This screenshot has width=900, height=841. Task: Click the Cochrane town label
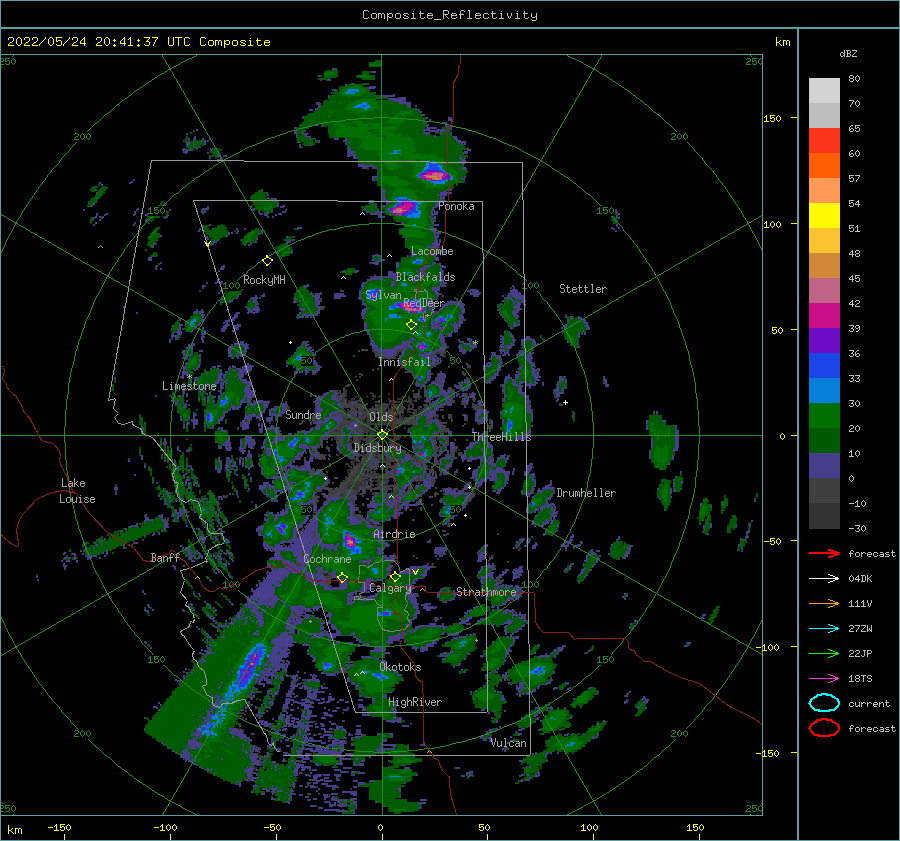pyautogui.click(x=327, y=559)
